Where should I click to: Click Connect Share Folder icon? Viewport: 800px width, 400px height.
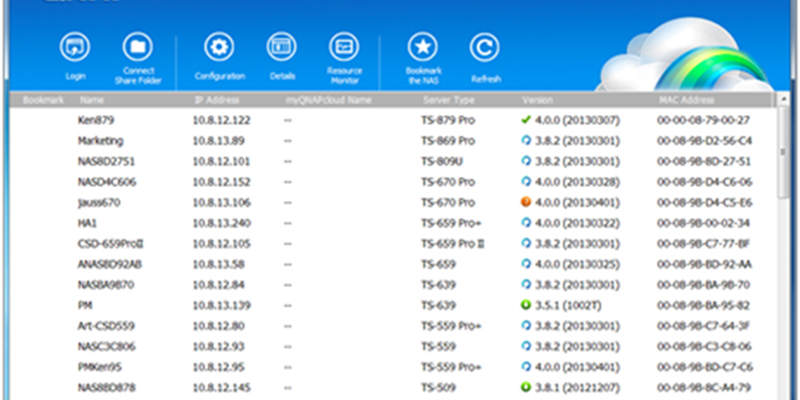pyautogui.click(x=138, y=47)
